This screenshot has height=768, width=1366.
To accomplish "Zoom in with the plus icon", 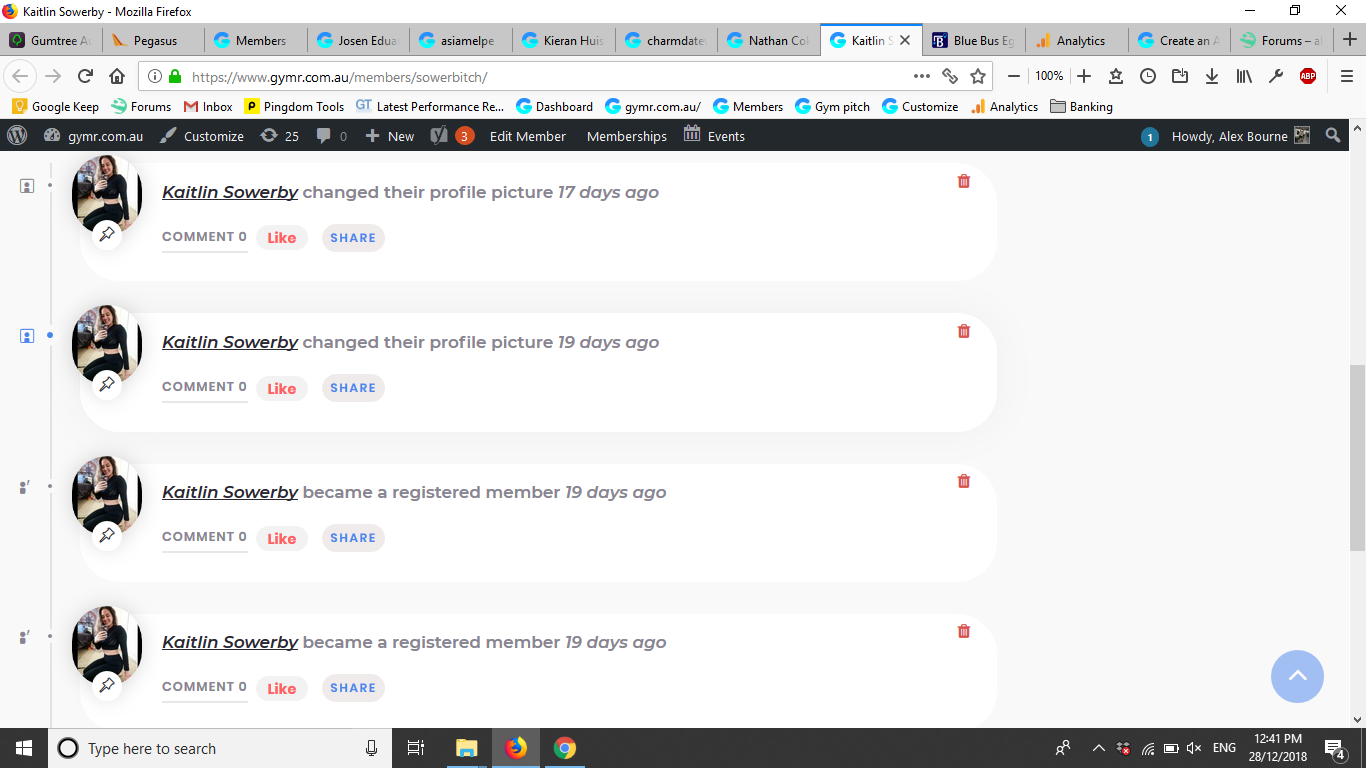I will (1084, 76).
